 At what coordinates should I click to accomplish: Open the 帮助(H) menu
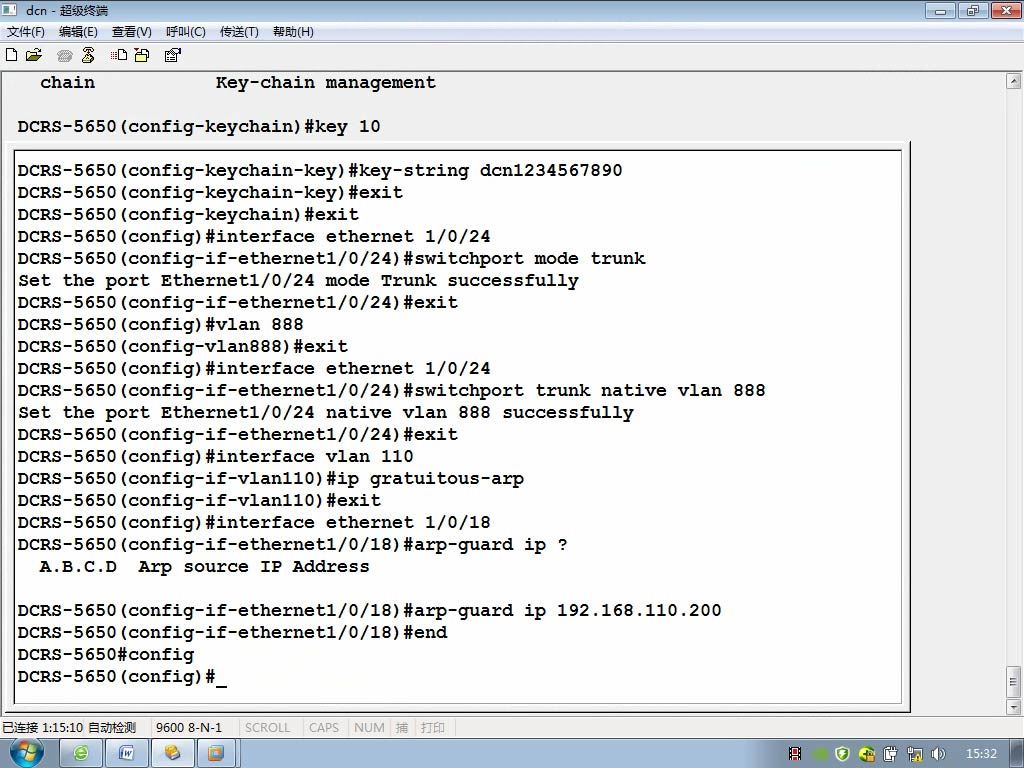pos(293,32)
